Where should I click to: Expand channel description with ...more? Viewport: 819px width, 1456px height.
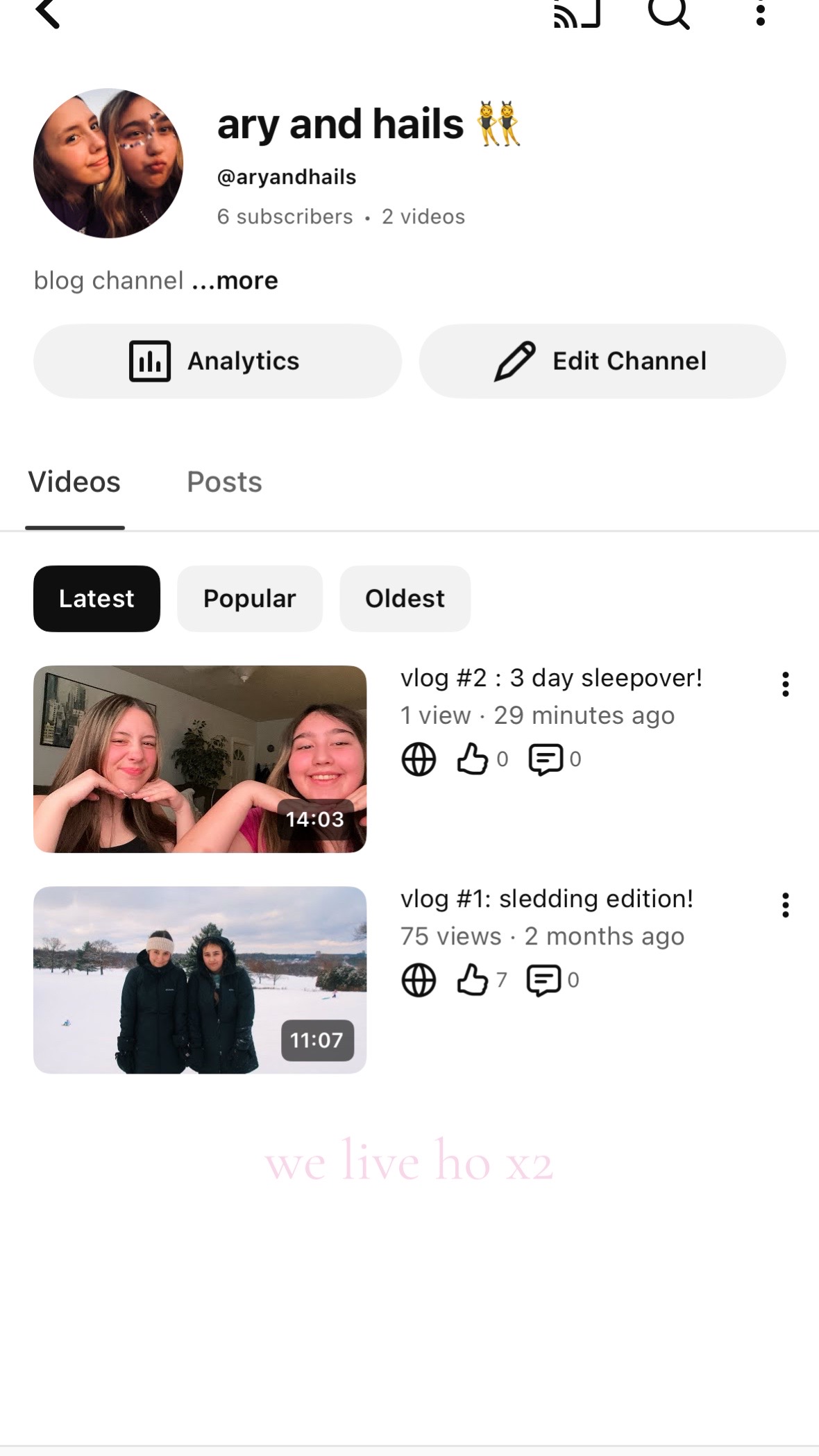click(x=235, y=280)
